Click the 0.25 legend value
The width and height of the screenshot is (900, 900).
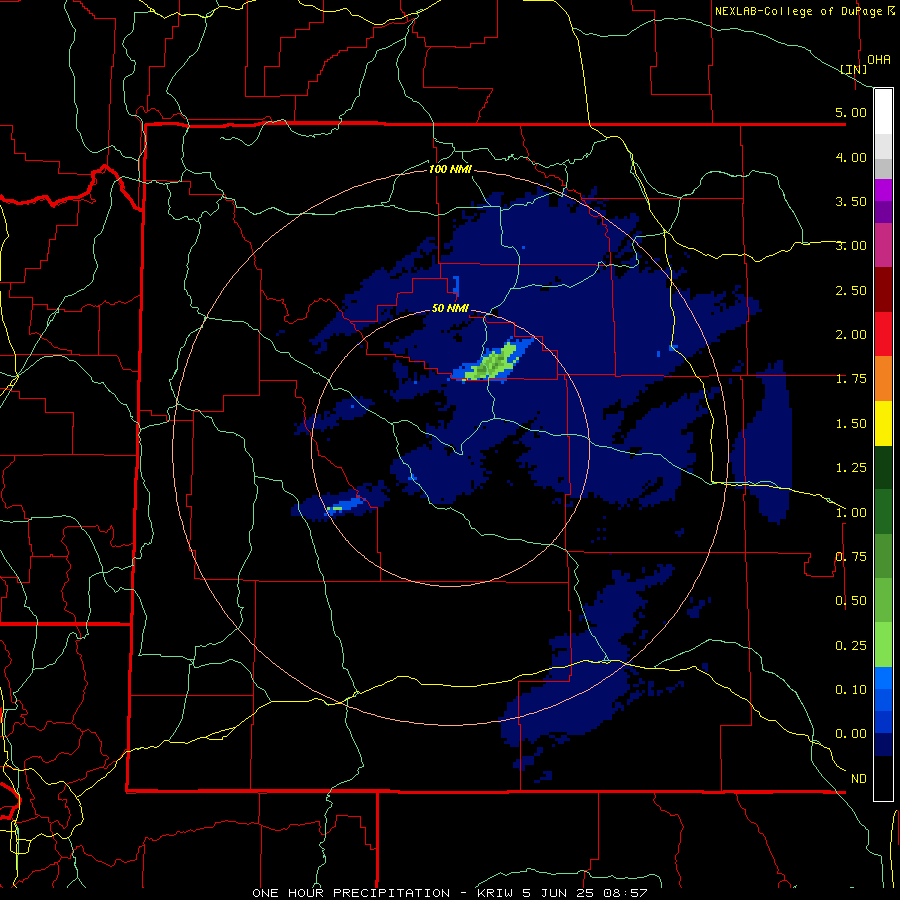[851, 646]
